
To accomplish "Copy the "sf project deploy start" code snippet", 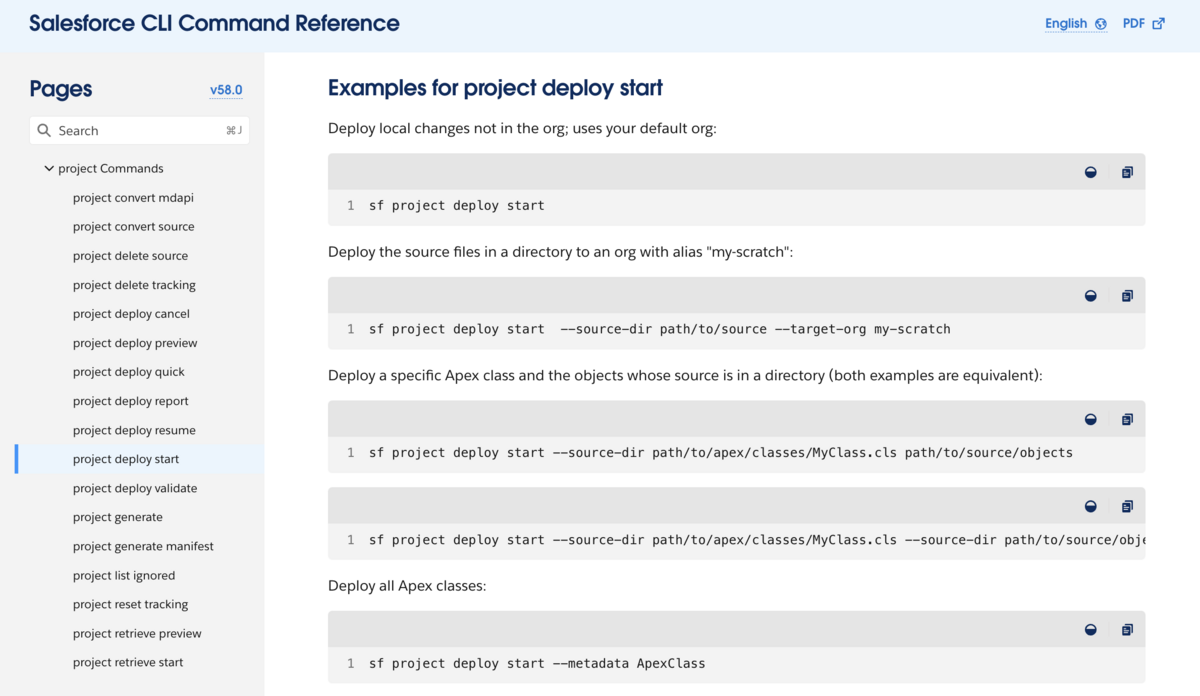I will point(1127,171).
